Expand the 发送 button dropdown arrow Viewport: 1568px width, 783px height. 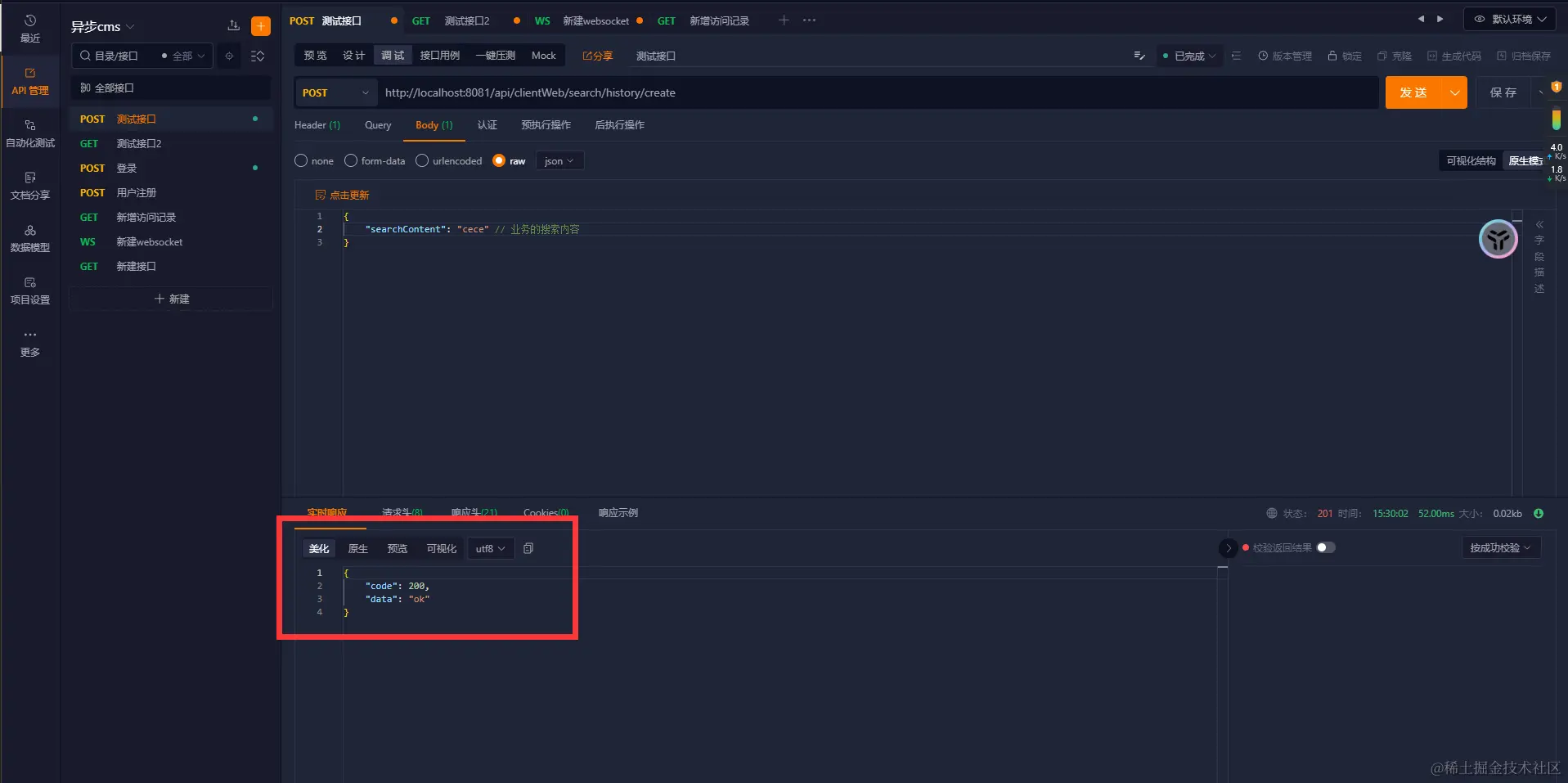click(x=1455, y=92)
